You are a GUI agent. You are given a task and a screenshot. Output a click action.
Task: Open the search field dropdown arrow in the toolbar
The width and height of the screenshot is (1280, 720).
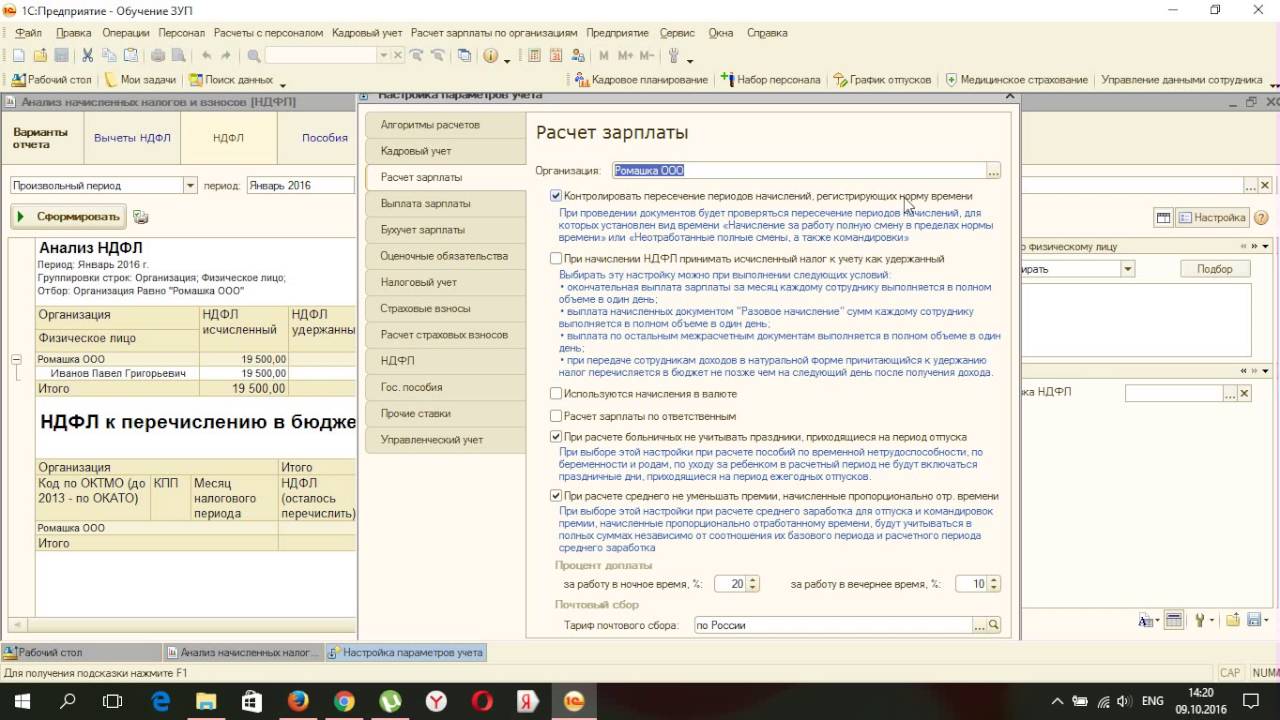[x=383, y=56]
